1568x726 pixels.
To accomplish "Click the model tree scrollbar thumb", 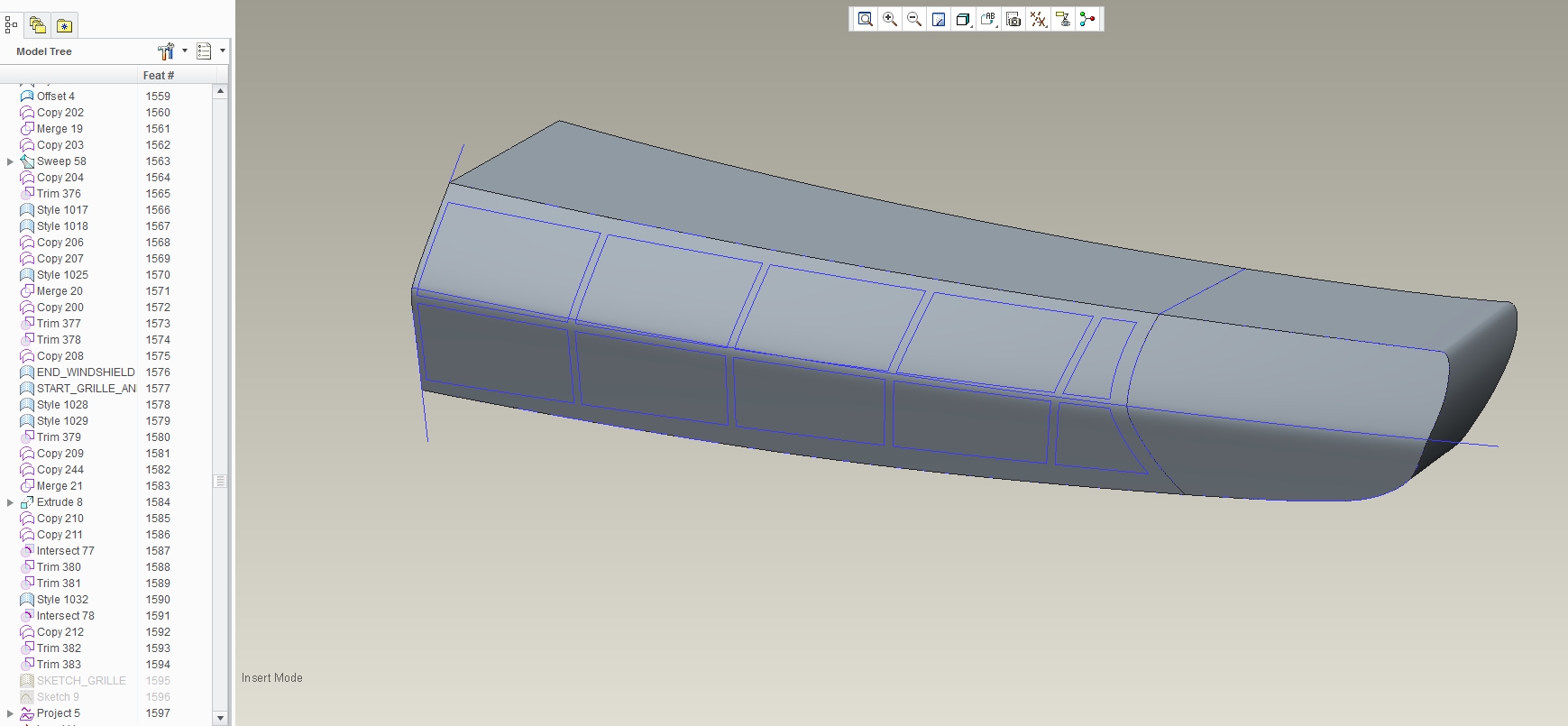I will tap(220, 481).
